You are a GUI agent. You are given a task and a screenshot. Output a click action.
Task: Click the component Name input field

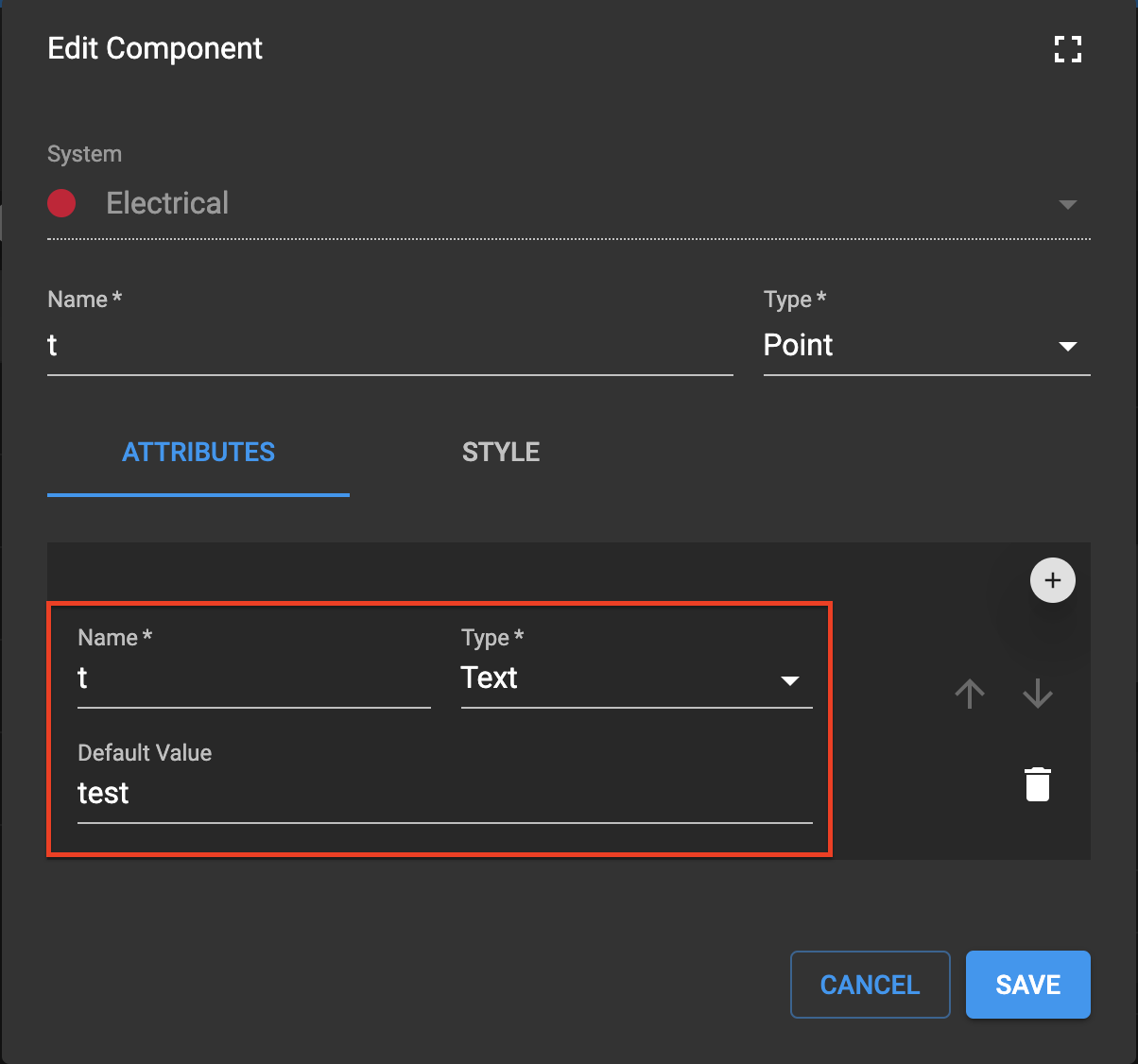tap(389, 346)
